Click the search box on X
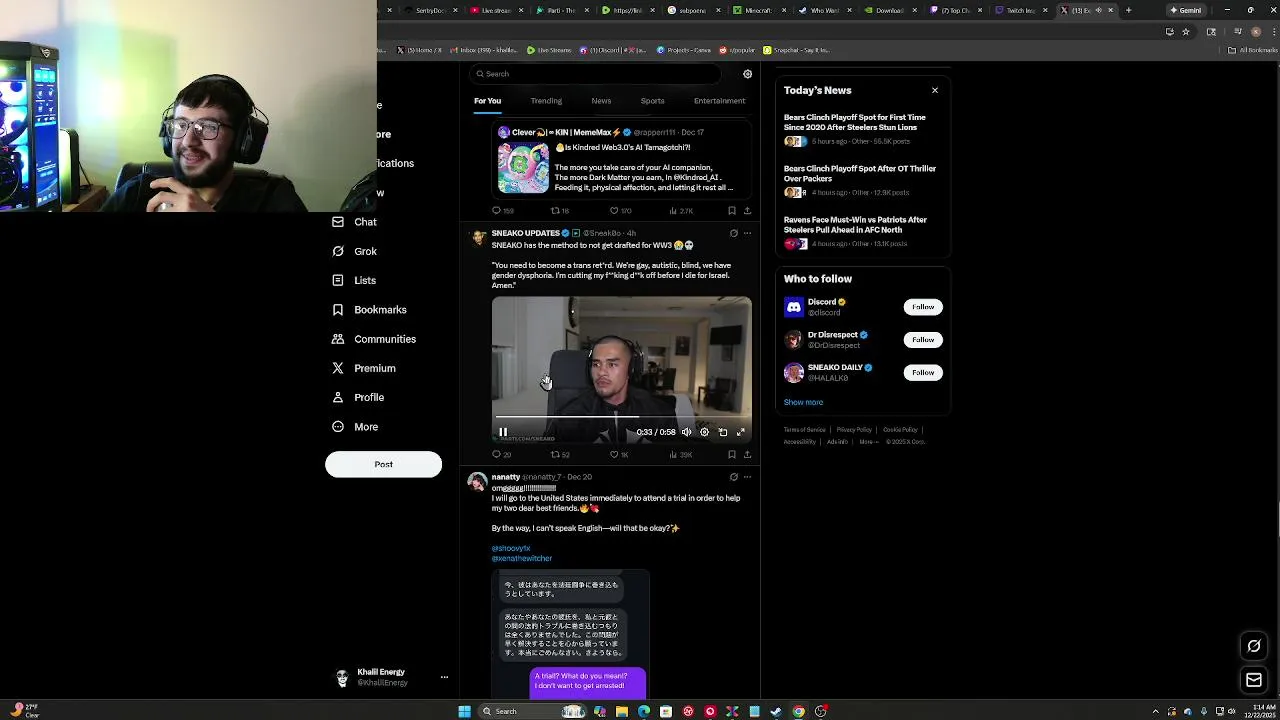The image size is (1280, 720). point(595,74)
